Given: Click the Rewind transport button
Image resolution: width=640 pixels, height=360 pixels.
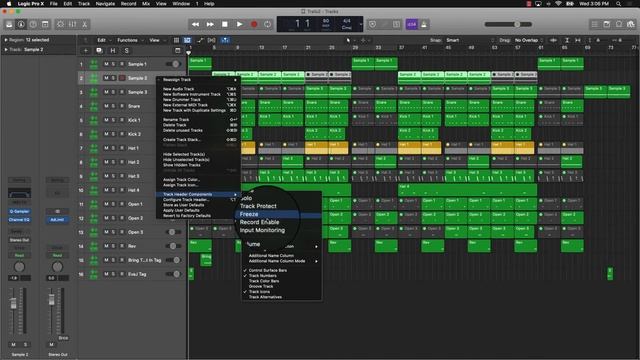Looking at the screenshot, I should [x=196, y=24].
